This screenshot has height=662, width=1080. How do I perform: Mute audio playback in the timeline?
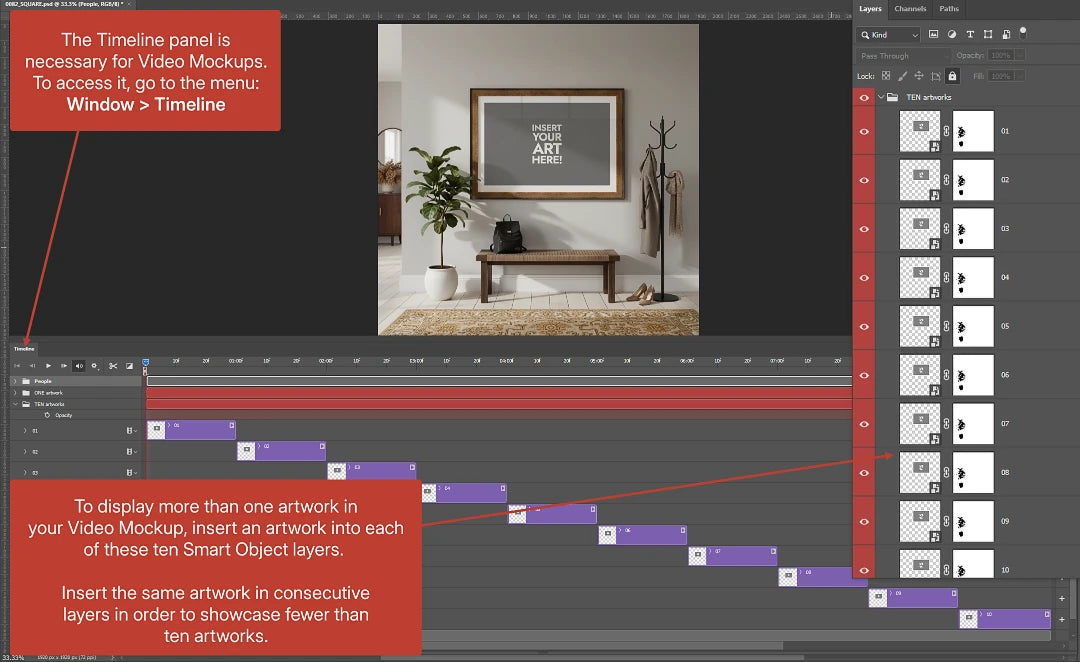(80, 366)
